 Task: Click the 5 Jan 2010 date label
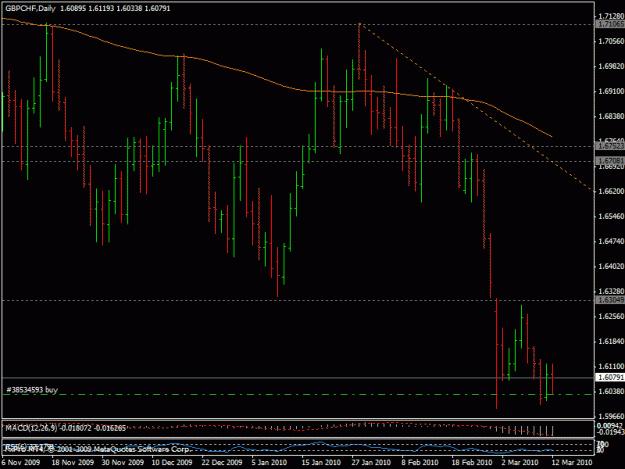tap(269, 462)
